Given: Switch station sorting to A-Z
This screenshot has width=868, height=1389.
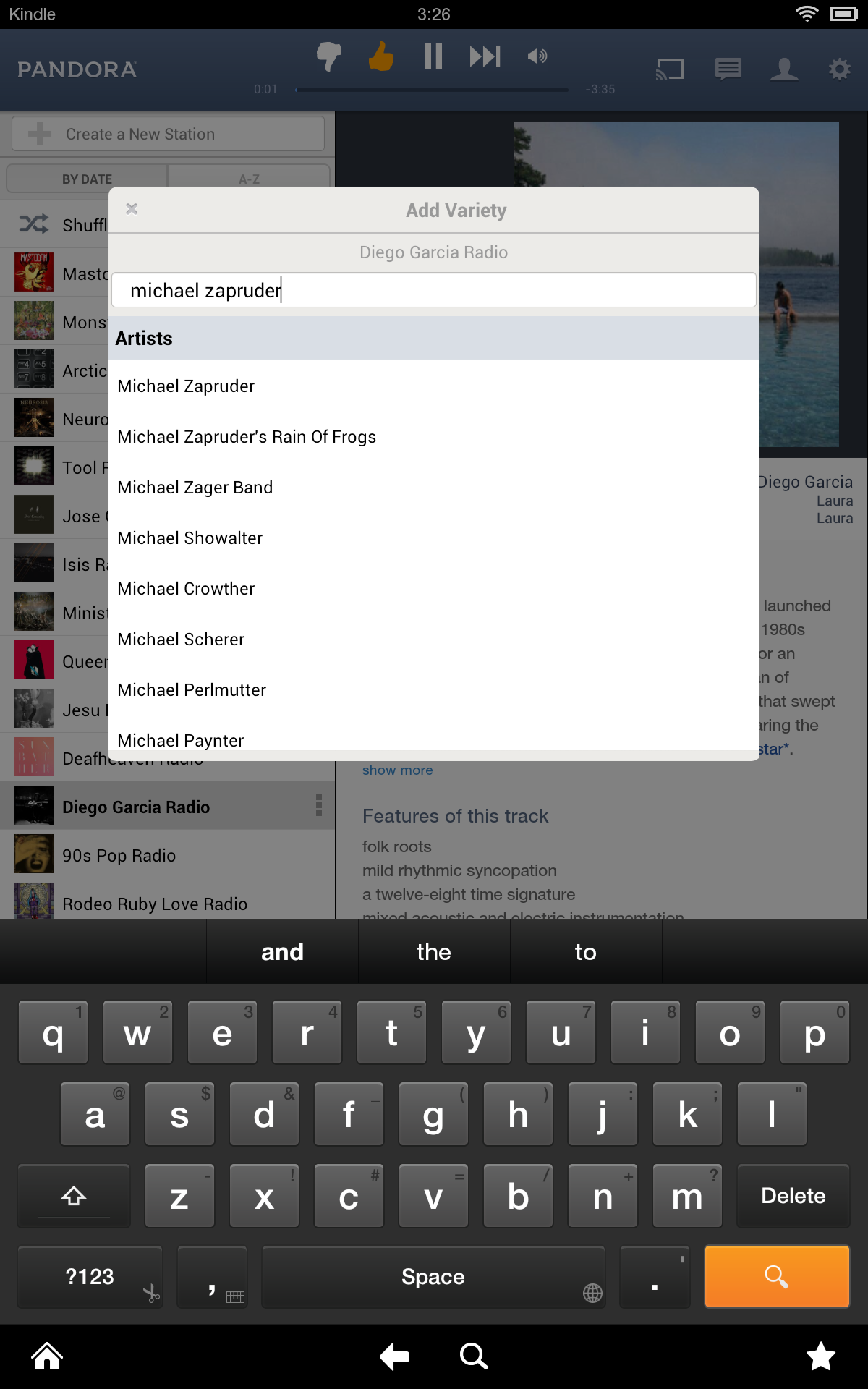Looking at the screenshot, I should click(x=250, y=179).
